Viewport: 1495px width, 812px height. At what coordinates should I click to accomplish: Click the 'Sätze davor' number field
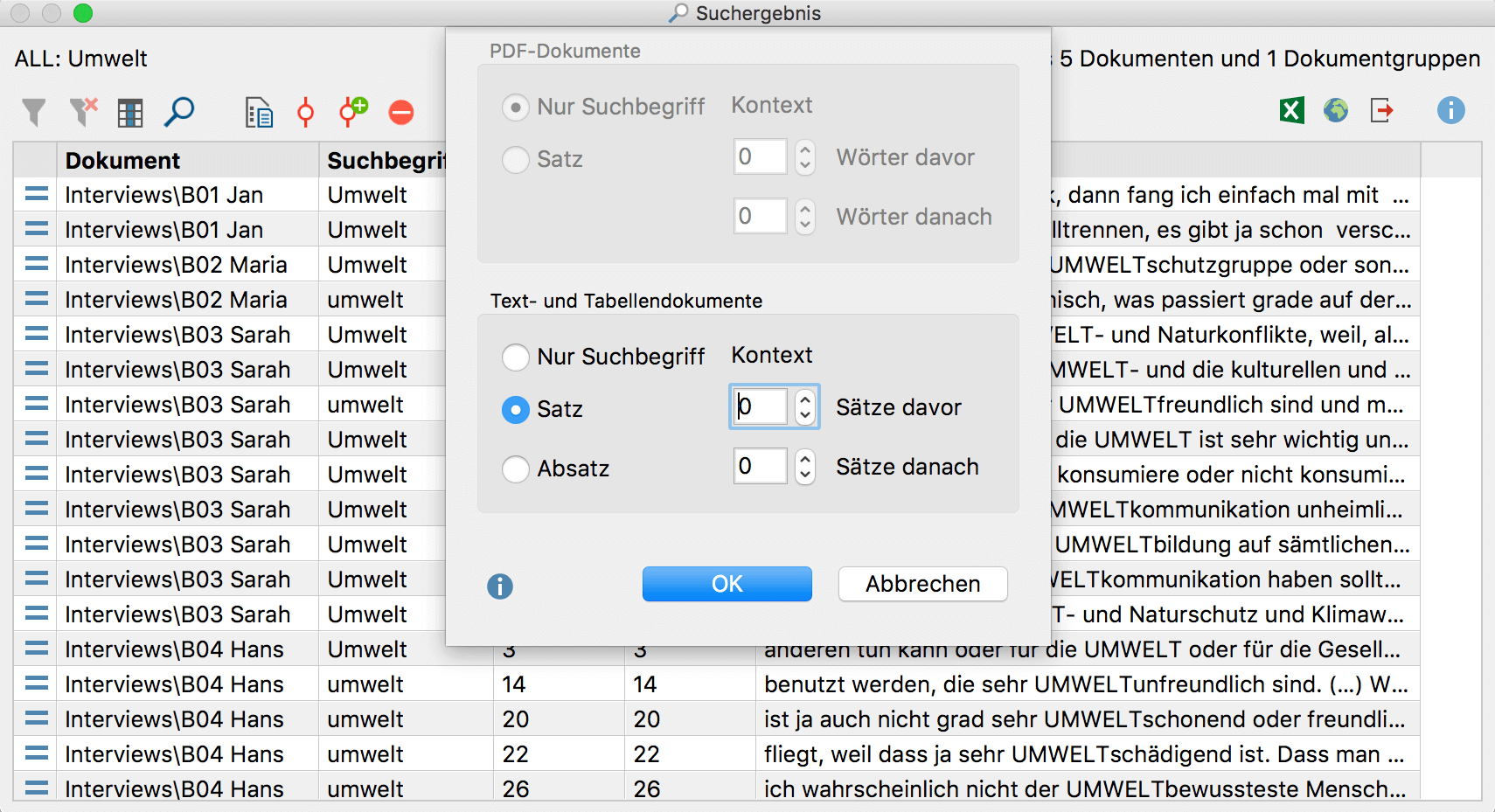[x=761, y=407]
